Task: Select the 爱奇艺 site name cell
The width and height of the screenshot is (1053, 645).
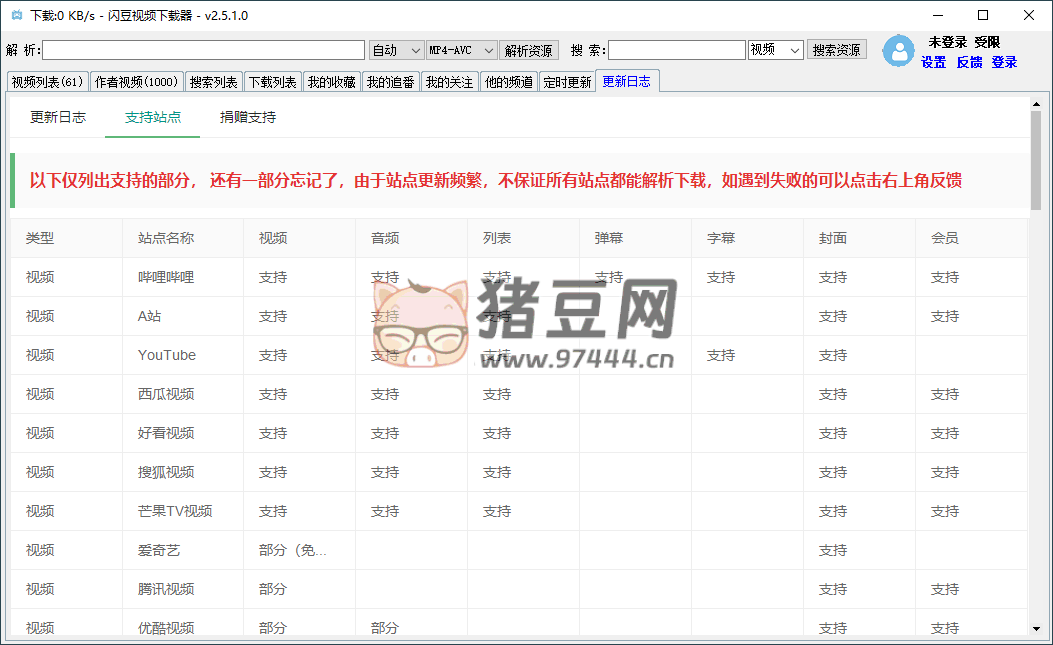Action: click(x=183, y=550)
